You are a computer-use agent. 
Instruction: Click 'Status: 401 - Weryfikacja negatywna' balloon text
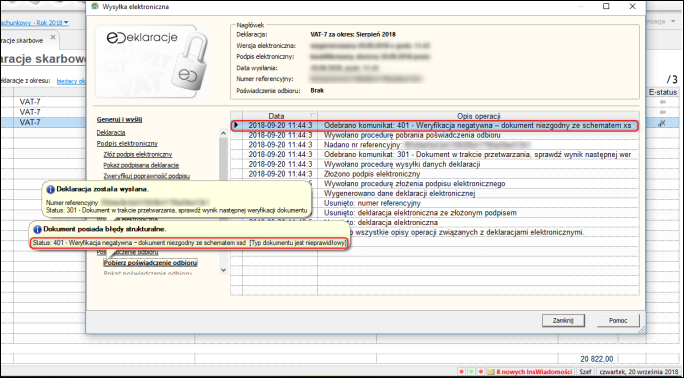189,243
